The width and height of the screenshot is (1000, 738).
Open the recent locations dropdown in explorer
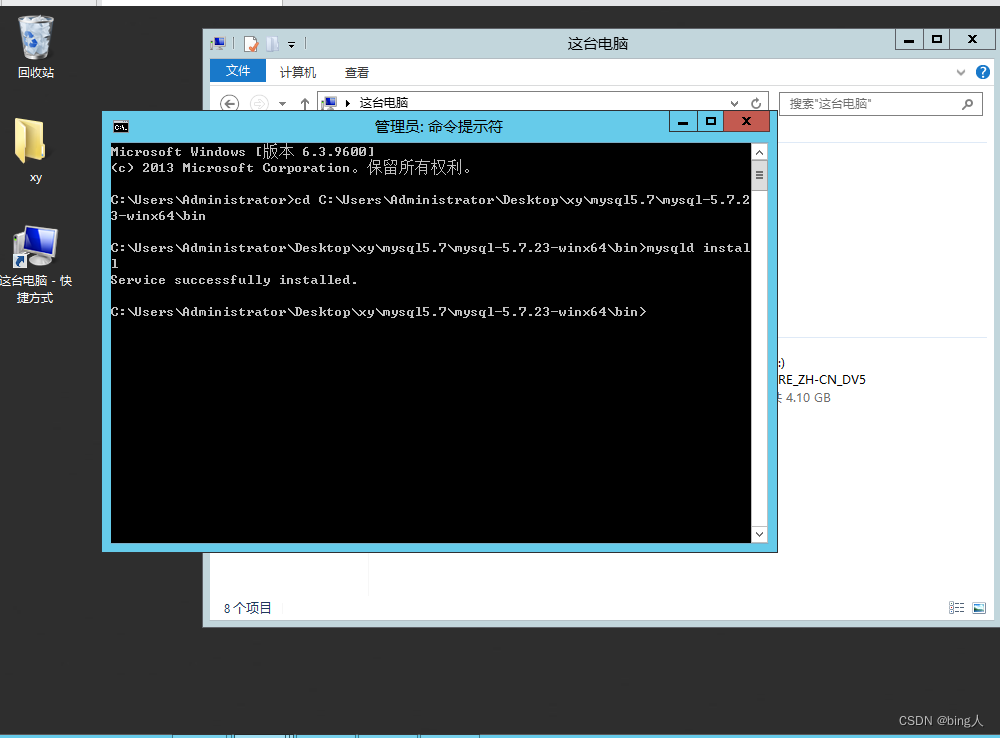tap(282, 103)
